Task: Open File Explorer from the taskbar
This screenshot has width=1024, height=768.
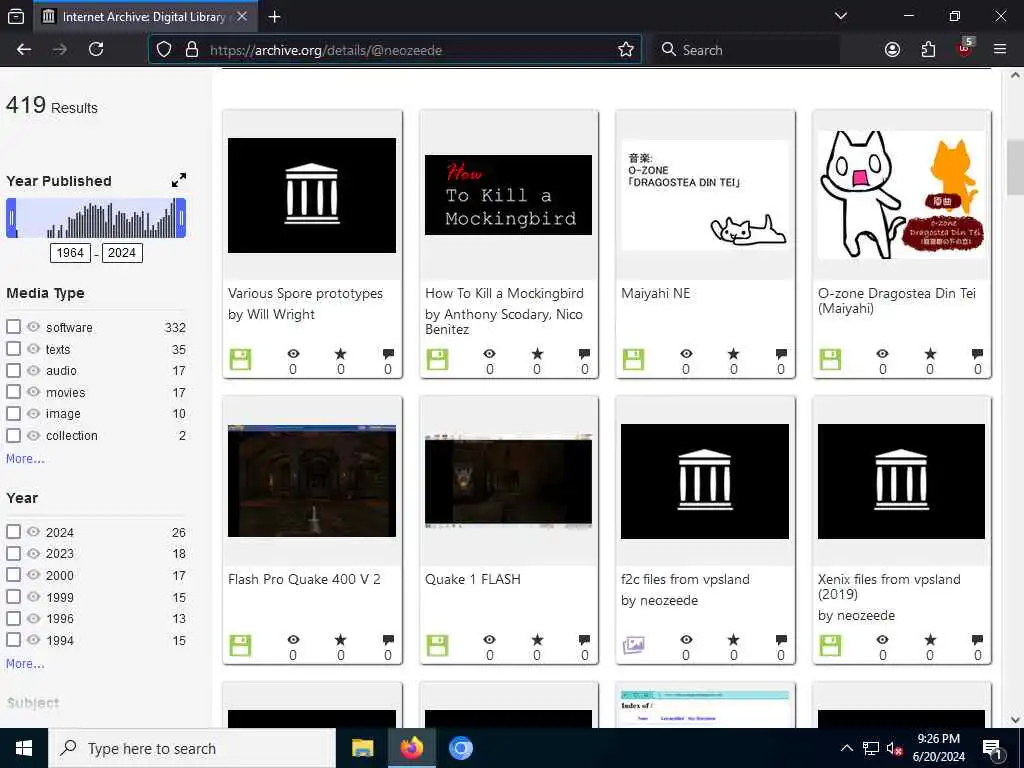Action: [362, 748]
